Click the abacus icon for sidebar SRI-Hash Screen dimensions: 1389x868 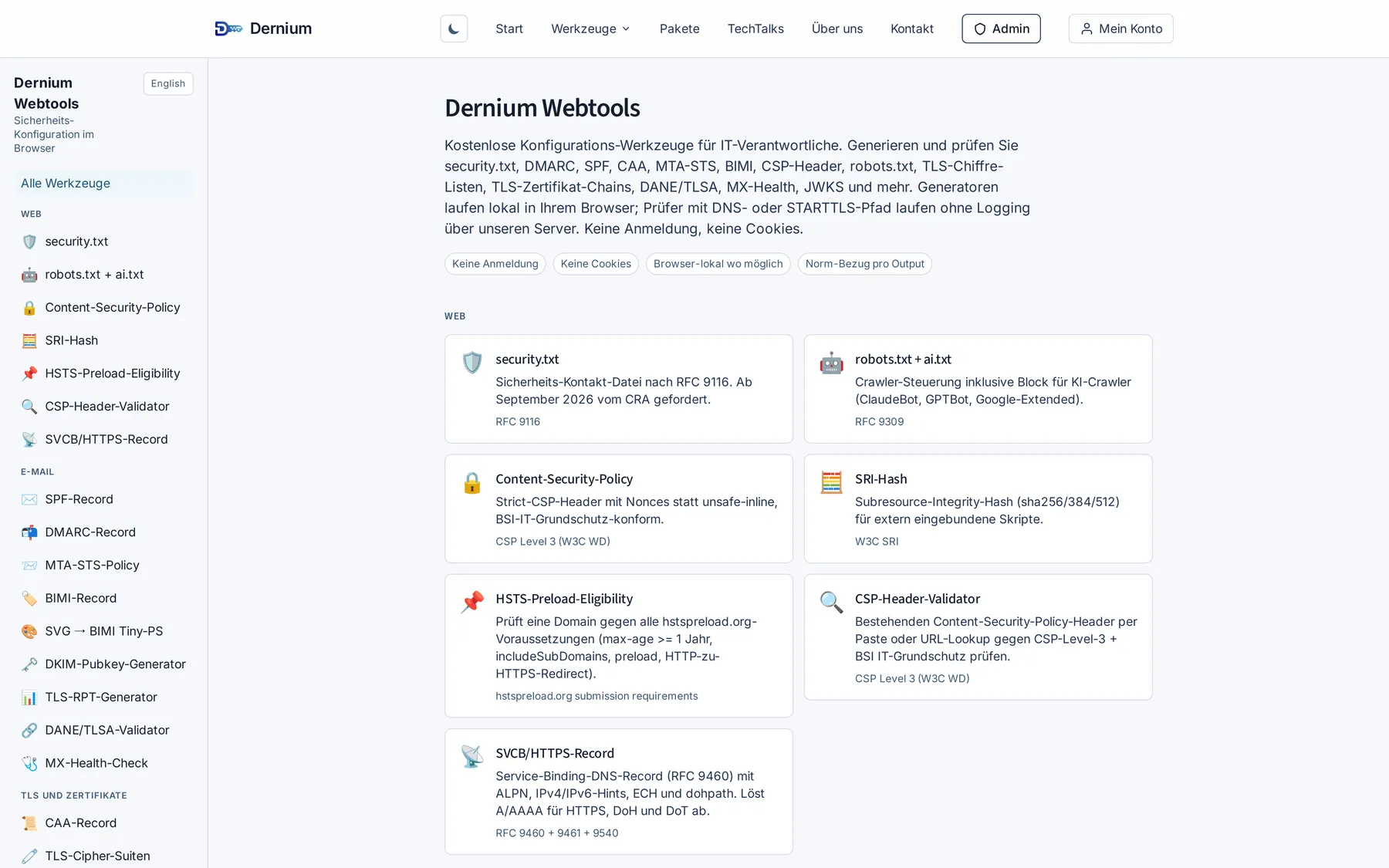(x=29, y=340)
